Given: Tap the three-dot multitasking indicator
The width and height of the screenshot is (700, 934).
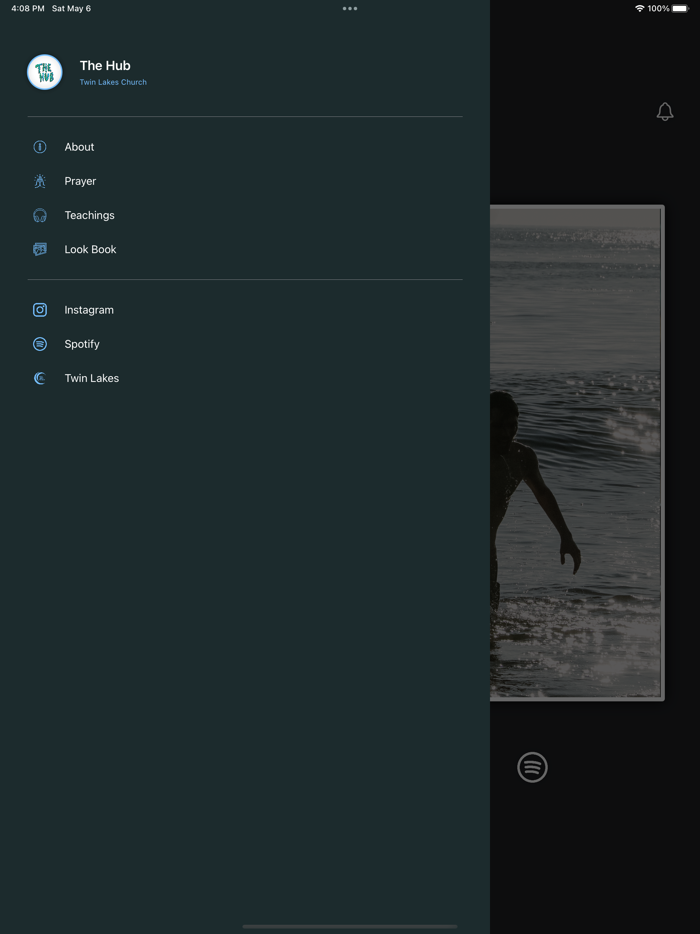Looking at the screenshot, I should click(x=350, y=8).
